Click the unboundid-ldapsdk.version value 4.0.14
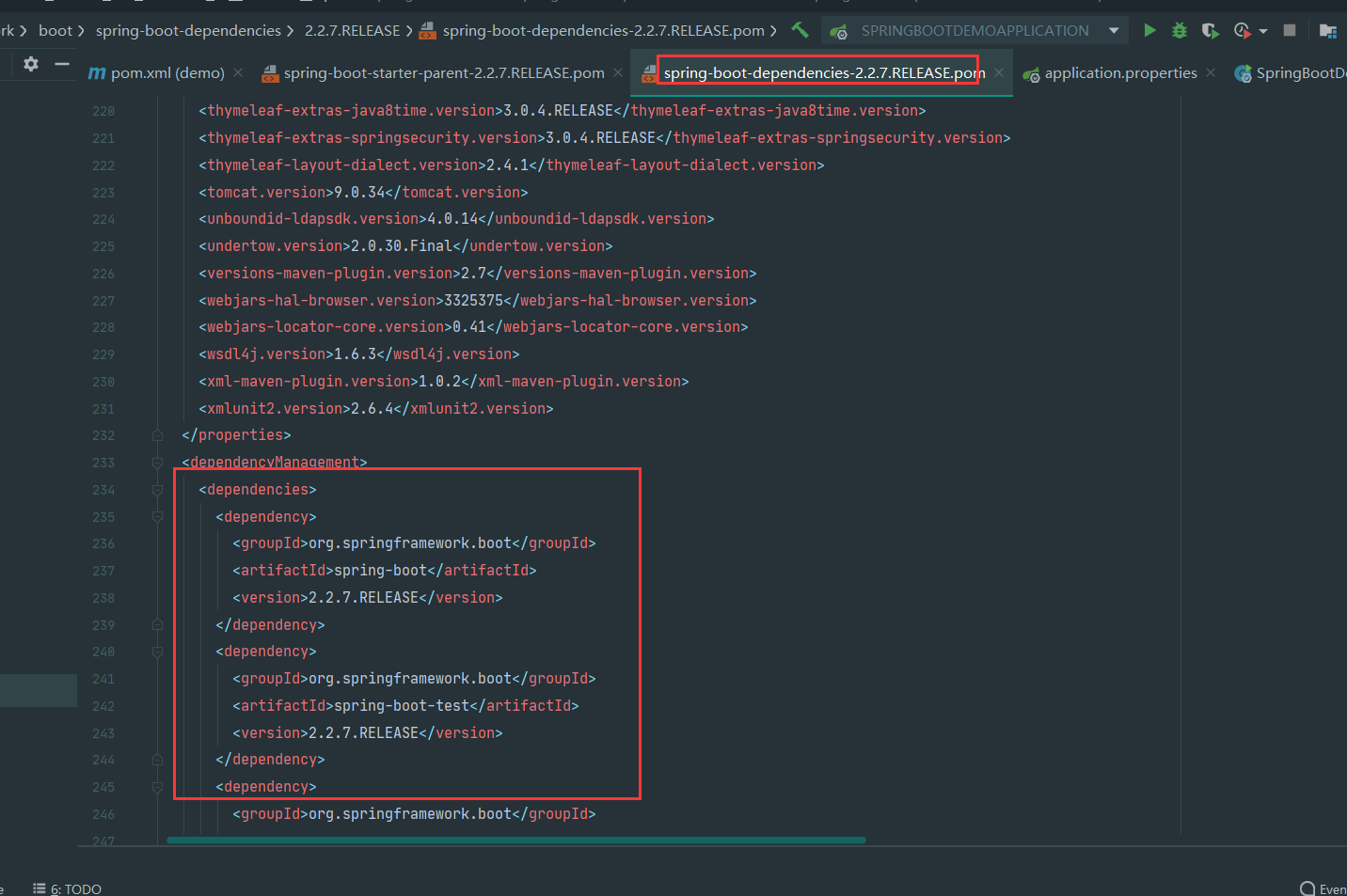 pos(452,219)
